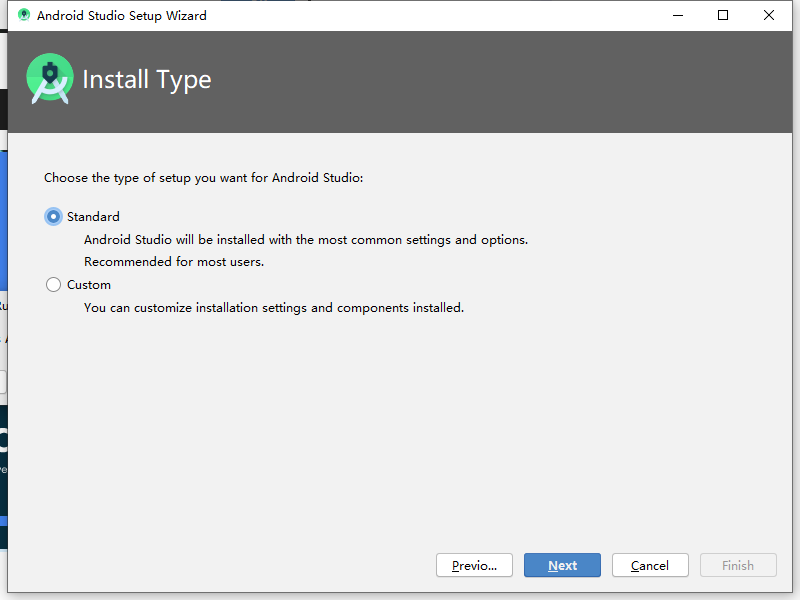
Task: Click the grayed-out Finish button
Action: [x=738, y=565]
